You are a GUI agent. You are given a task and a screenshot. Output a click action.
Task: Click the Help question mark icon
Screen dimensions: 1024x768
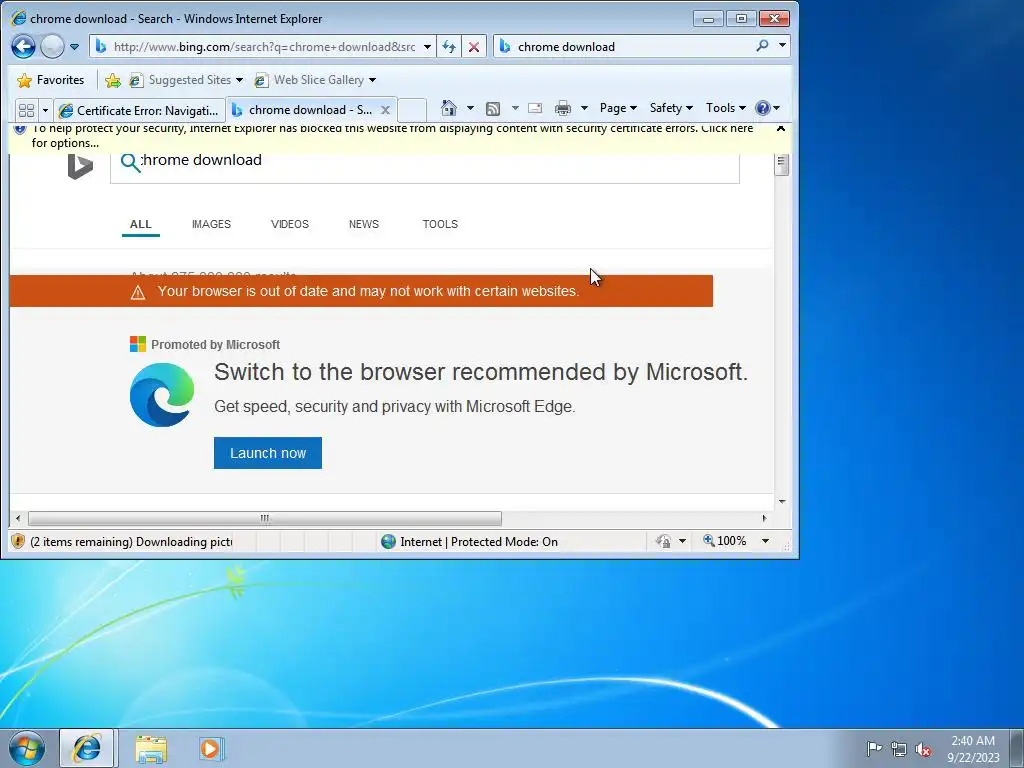pyautogui.click(x=762, y=108)
